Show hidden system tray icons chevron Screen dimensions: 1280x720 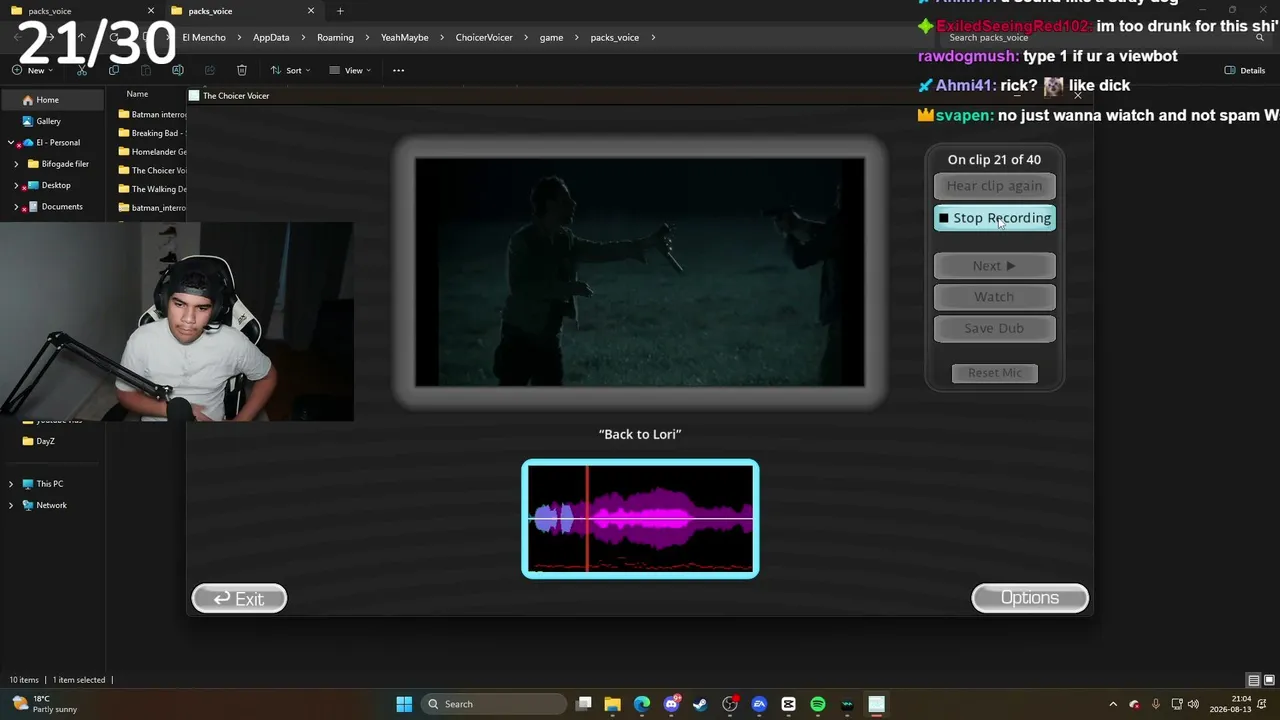[1113, 704]
